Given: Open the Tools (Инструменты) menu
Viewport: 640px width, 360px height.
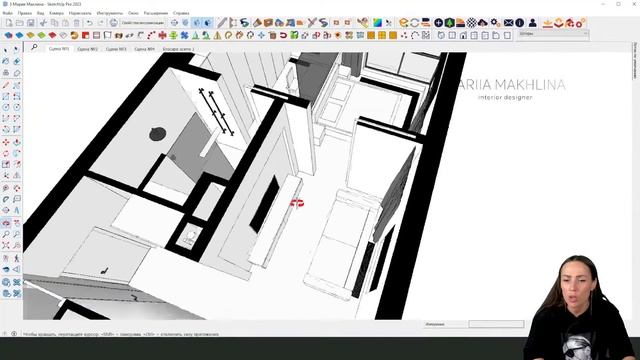Looking at the screenshot, I should tap(109, 13).
